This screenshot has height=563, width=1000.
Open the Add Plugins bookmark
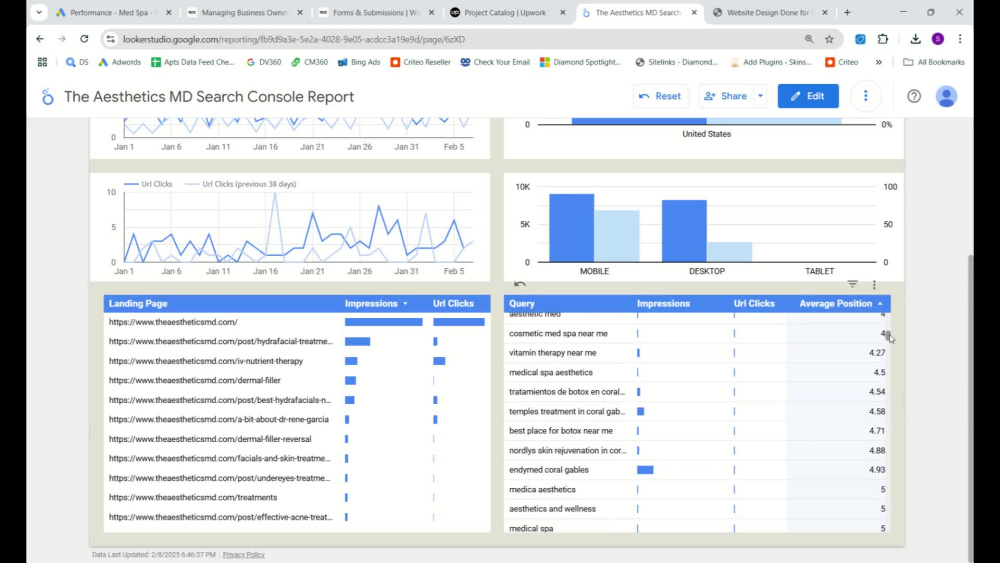coord(770,62)
